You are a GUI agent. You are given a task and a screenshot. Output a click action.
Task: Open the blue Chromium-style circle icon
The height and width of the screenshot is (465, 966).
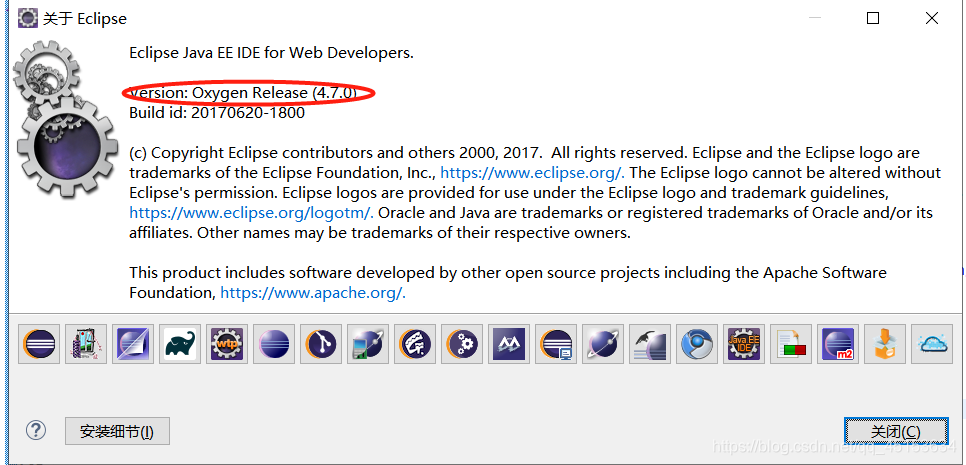click(697, 344)
